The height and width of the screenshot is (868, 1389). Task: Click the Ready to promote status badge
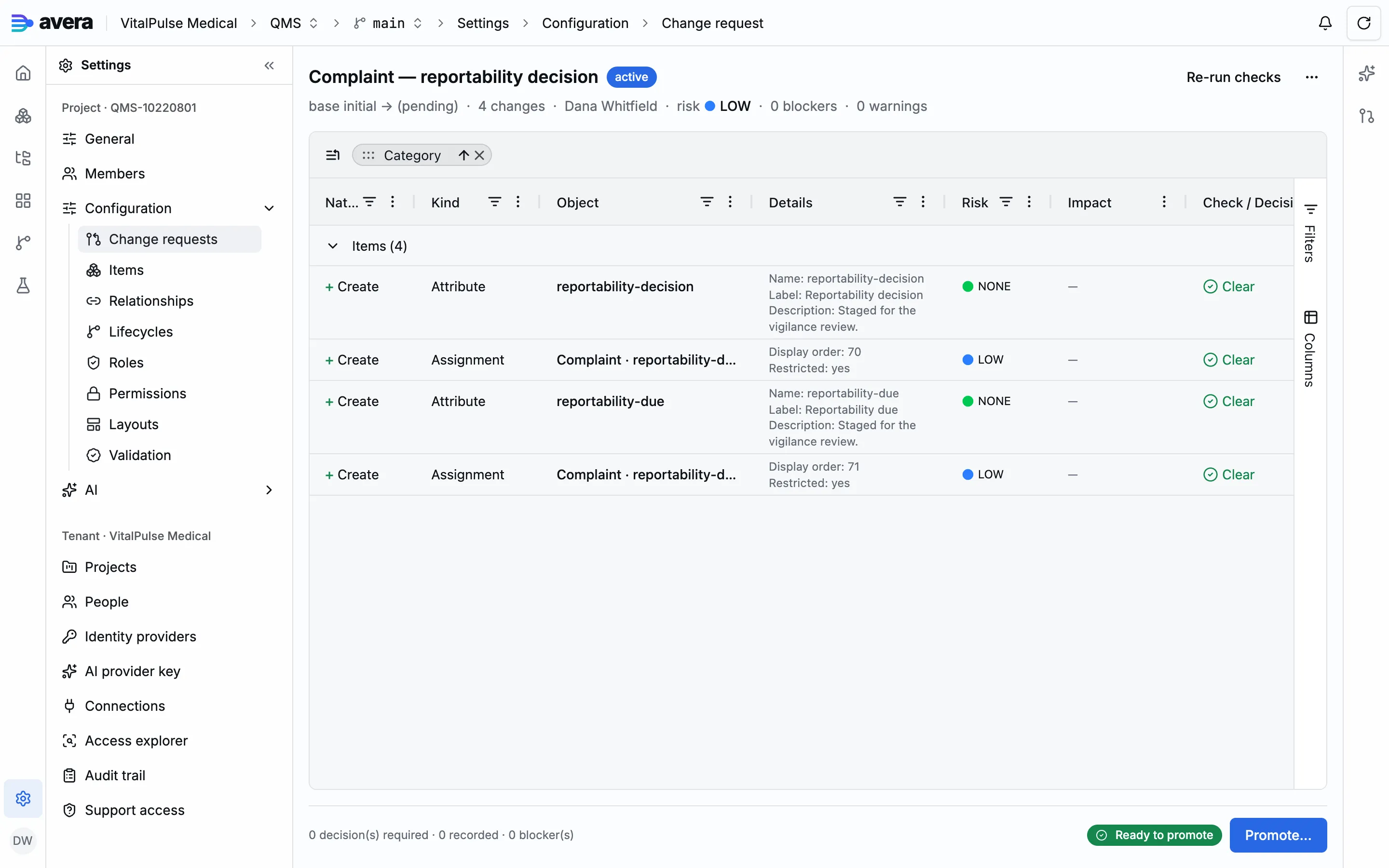1154,835
